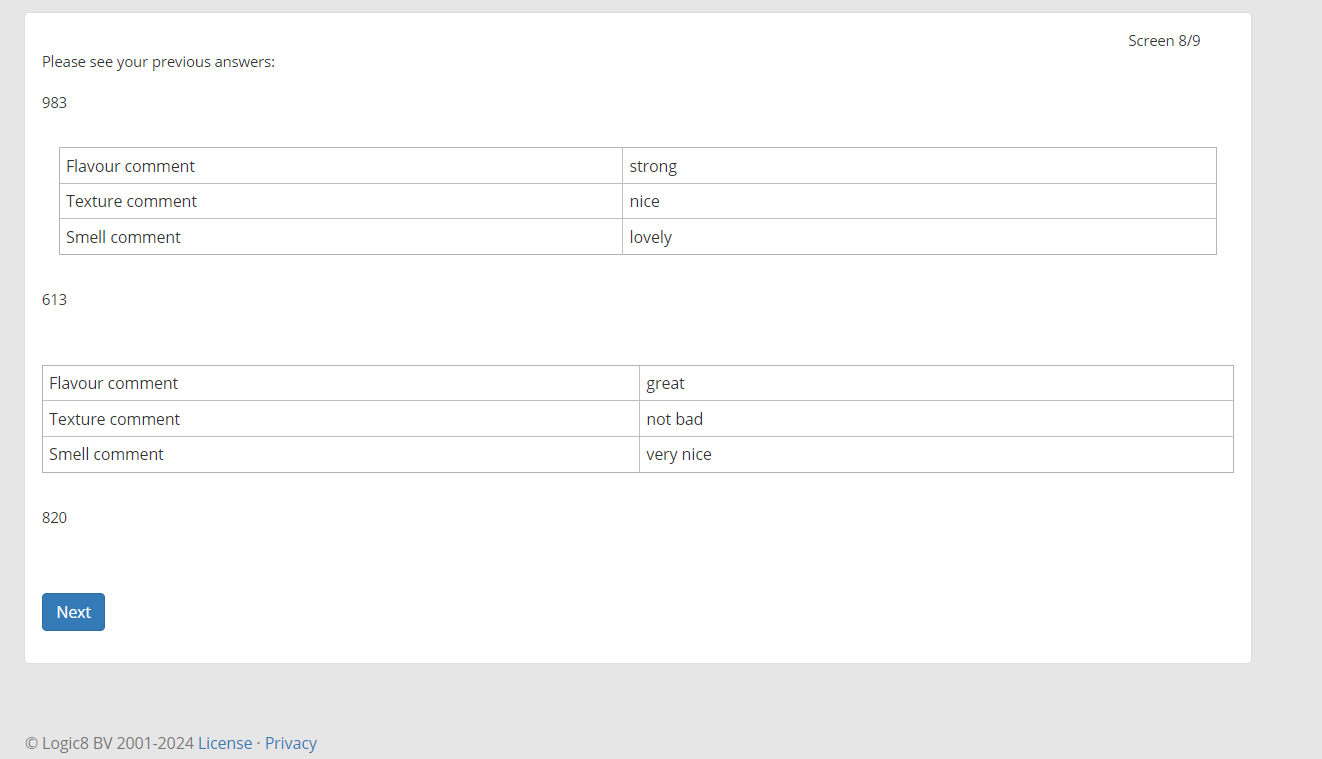Select Smell comment label in sample 983 table
Viewport: 1322px width, 759px height.
[124, 237]
